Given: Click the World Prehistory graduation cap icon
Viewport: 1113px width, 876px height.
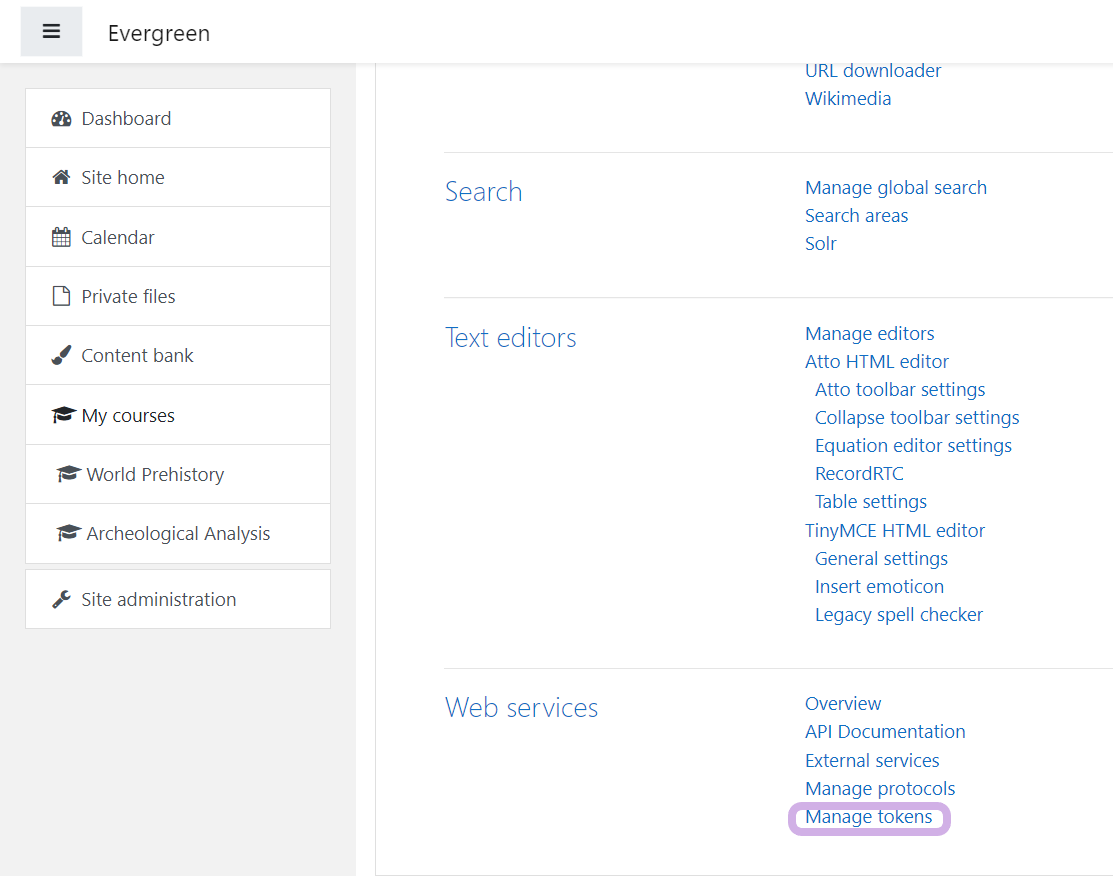Looking at the screenshot, I should point(68,475).
